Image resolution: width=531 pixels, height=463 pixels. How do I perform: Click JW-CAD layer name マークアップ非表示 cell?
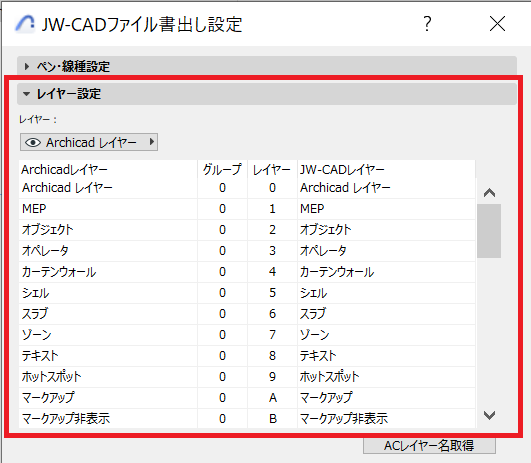click(386, 419)
